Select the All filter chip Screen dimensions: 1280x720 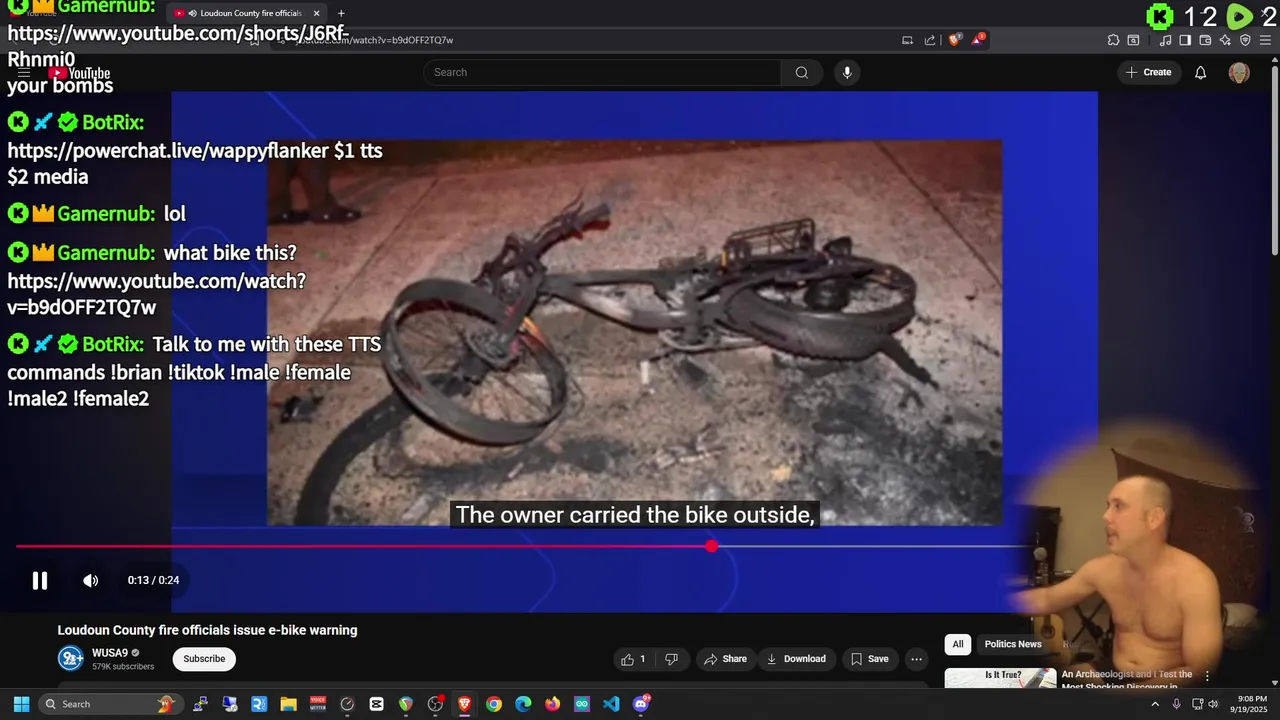click(958, 644)
